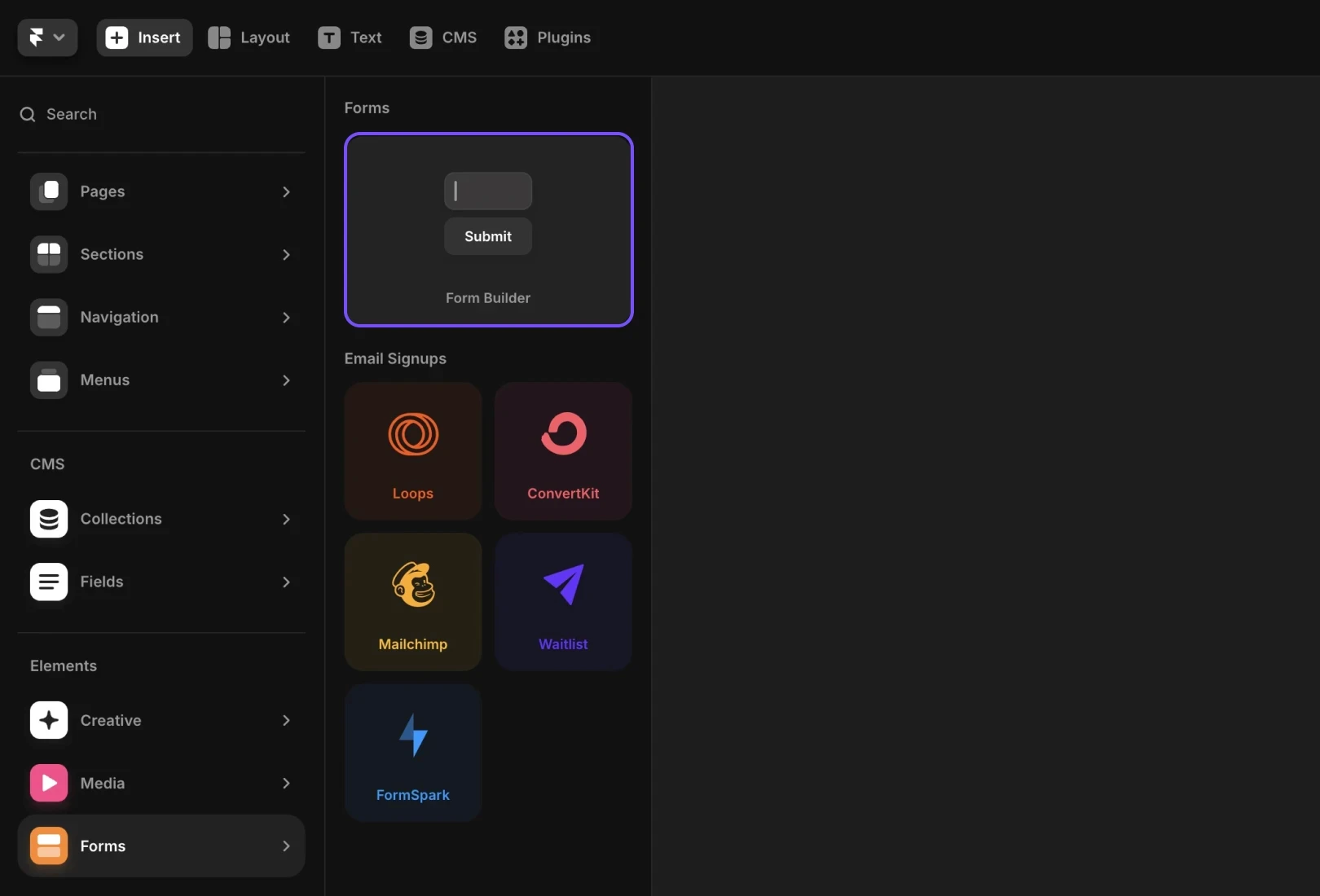This screenshot has height=896, width=1320.
Task: Click the Sections icon in sidebar
Action: (49, 254)
